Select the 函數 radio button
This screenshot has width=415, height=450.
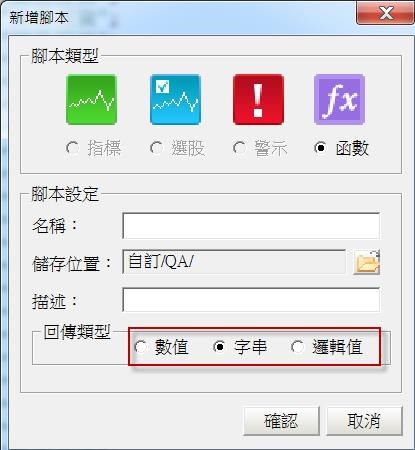[x=321, y=148]
